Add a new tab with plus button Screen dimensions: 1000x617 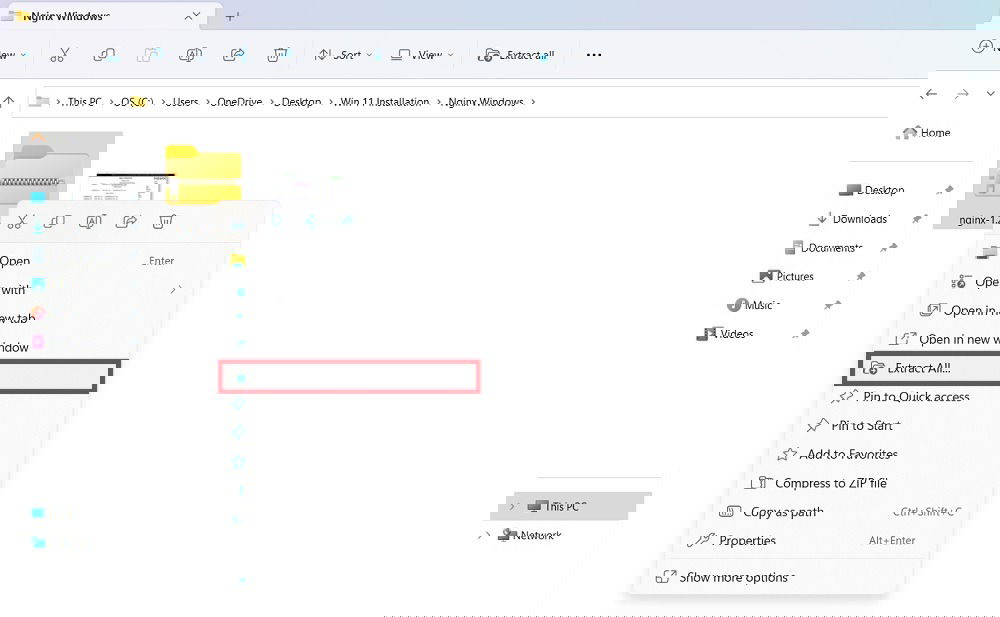click(x=232, y=17)
